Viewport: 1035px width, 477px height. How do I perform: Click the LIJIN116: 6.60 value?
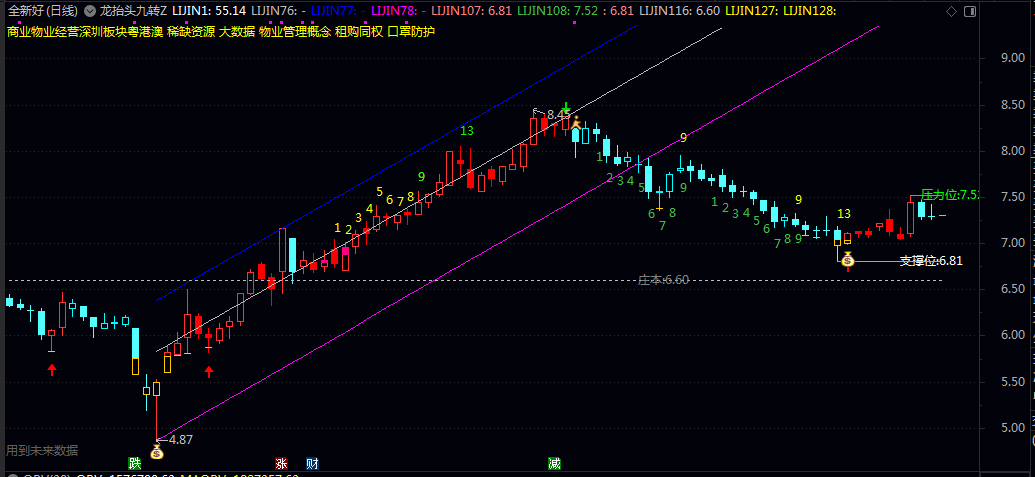[x=681, y=11]
